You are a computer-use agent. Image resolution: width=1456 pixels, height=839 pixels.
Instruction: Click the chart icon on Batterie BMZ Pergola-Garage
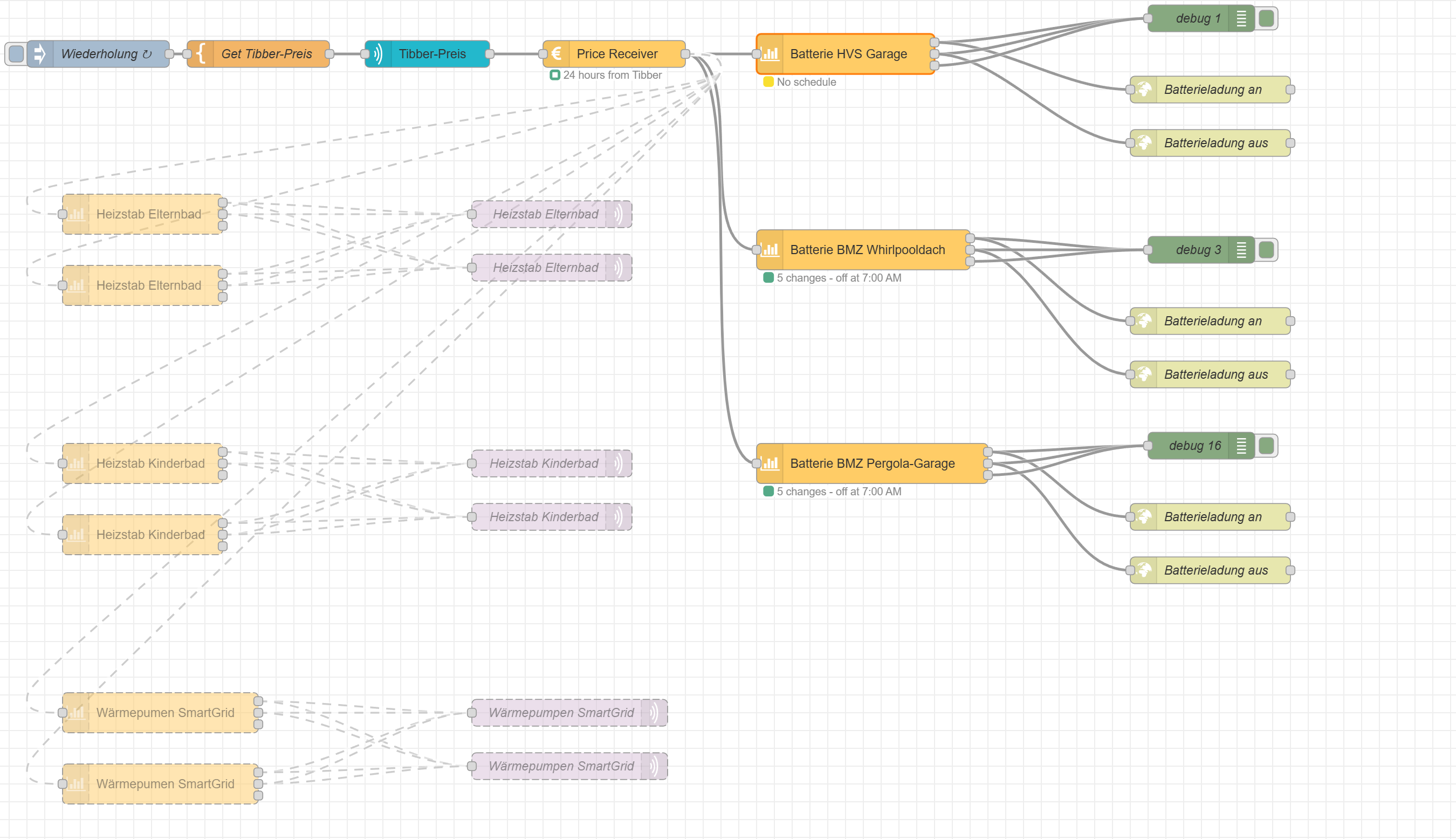(770, 463)
